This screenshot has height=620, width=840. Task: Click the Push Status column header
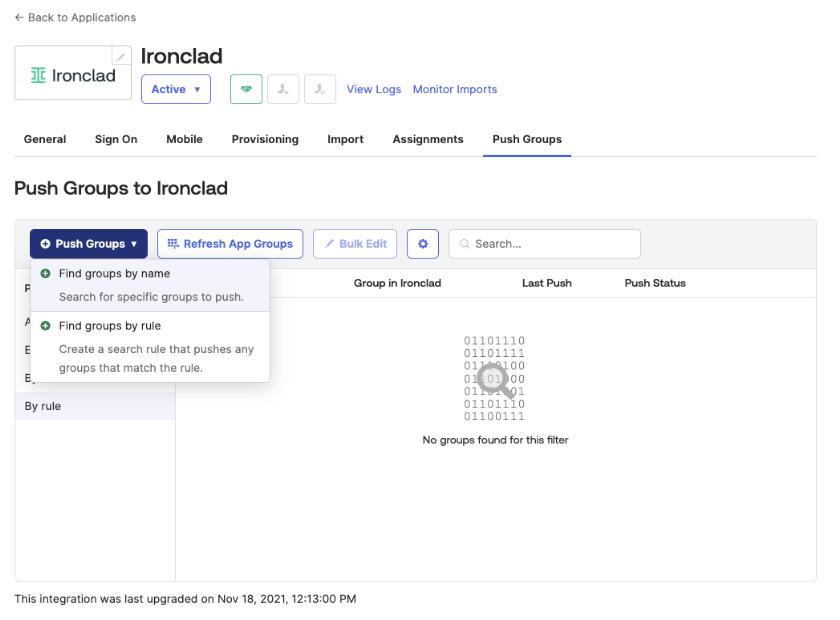(x=655, y=283)
